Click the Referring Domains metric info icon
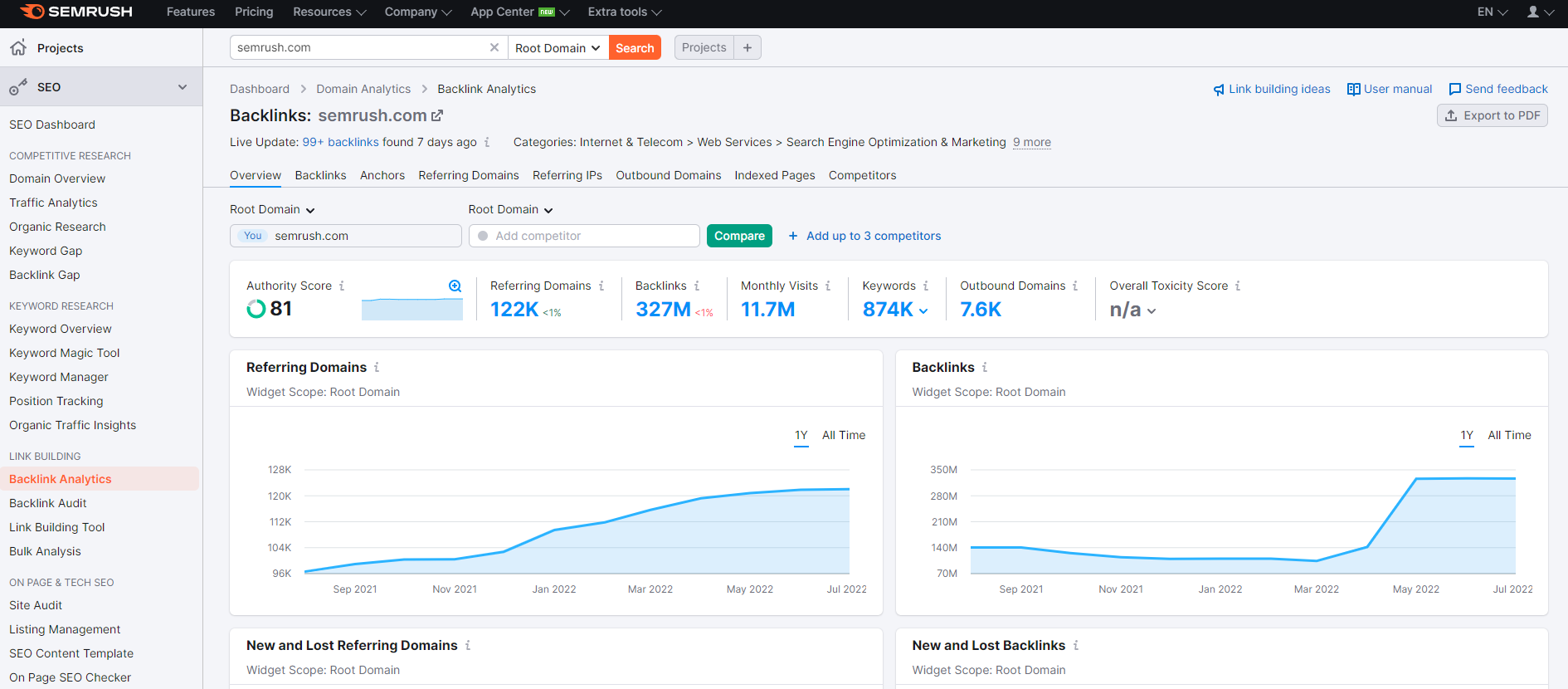This screenshot has width=1568, height=689. (601, 286)
